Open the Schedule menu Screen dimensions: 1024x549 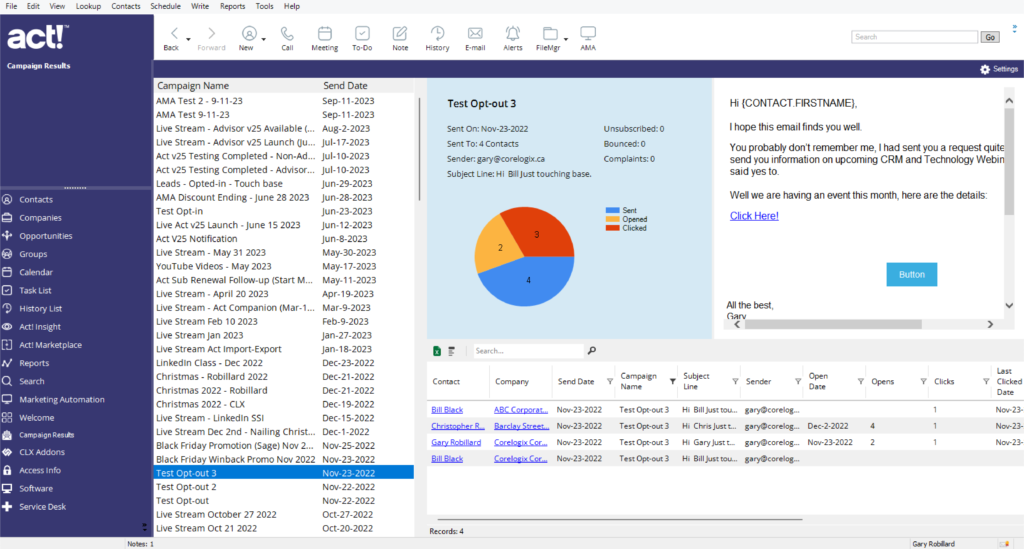[x=165, y=6]
